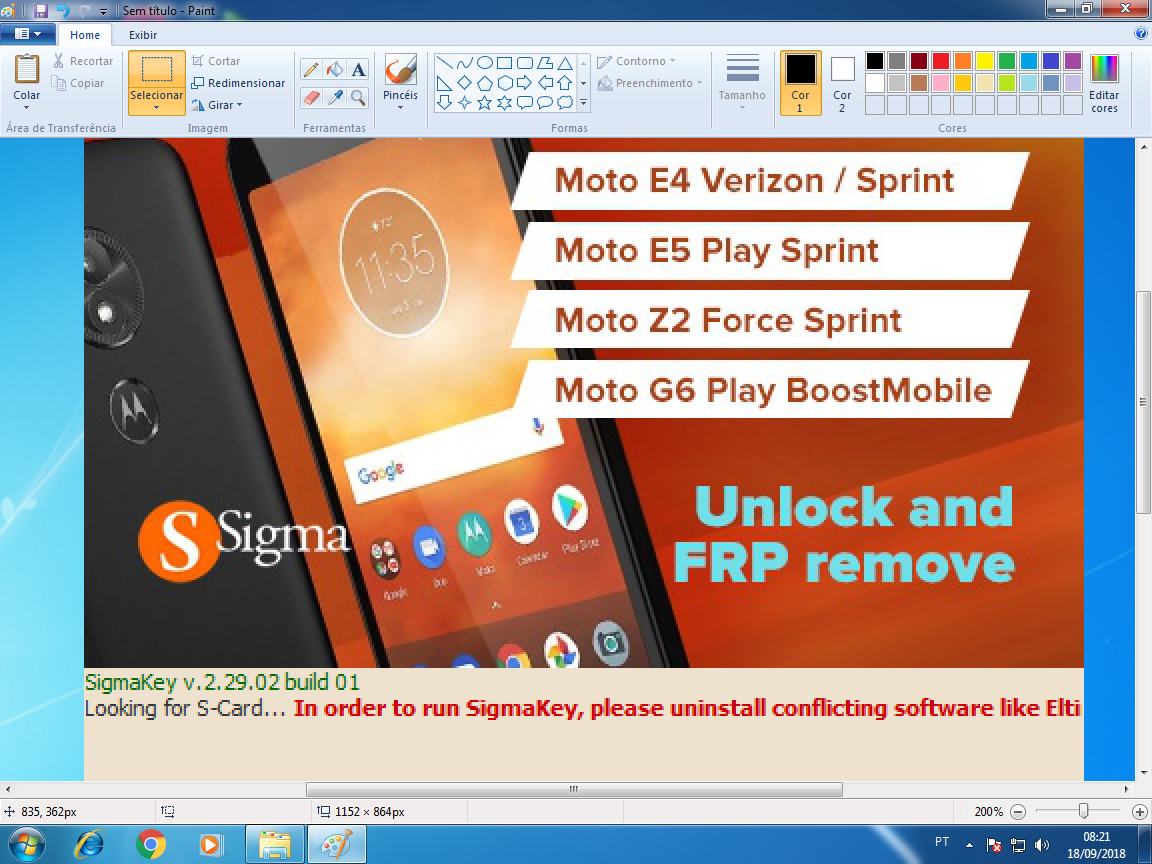Select the Pencil tool

[x=311, y=69]
